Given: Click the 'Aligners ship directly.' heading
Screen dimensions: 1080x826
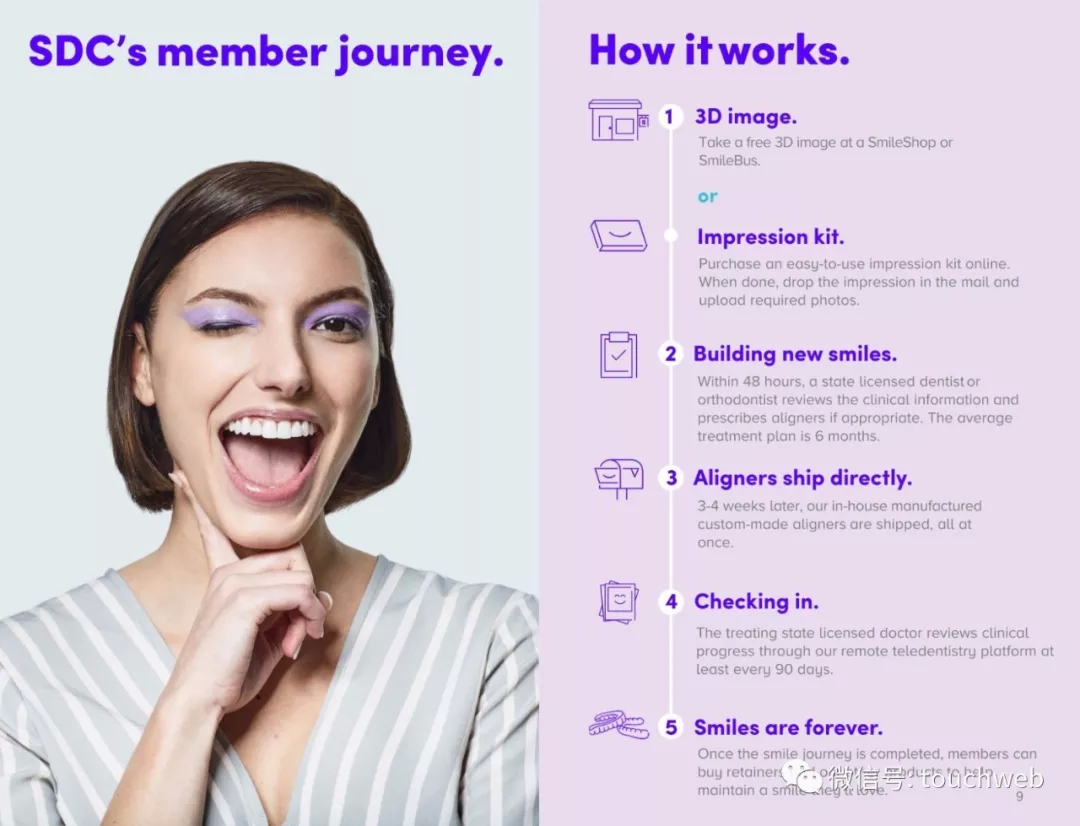Looking at the screenshot, I should (802, 478).
